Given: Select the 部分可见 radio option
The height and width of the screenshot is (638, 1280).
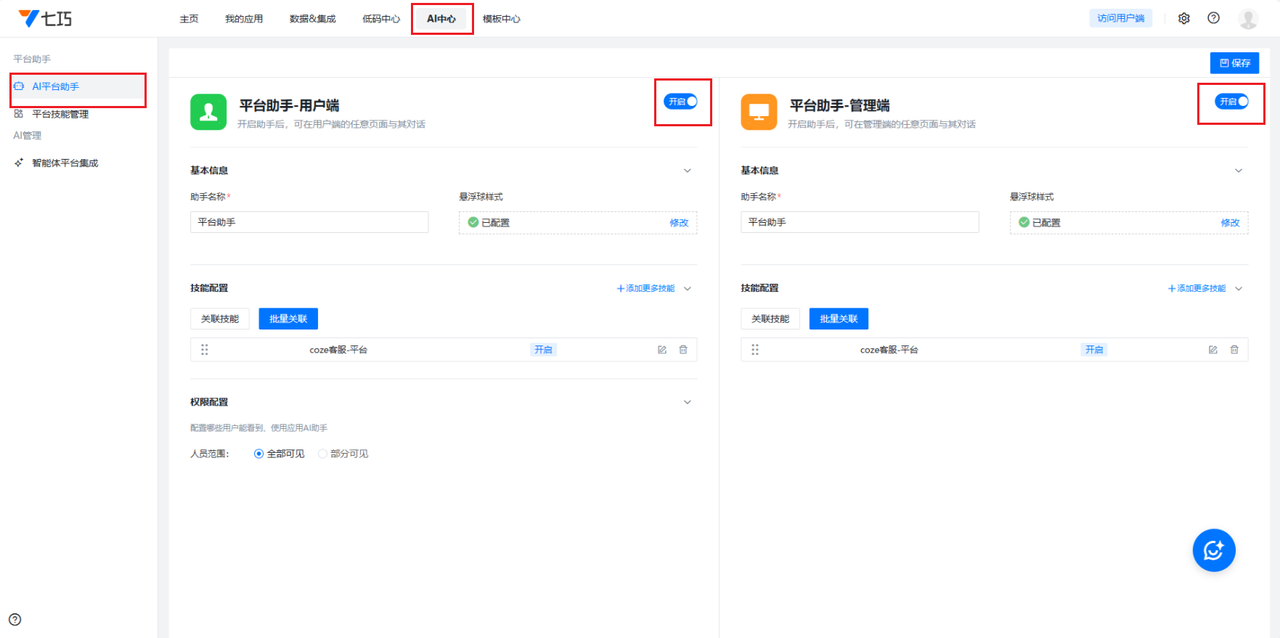Looking at the screenshot, I should (x=323, y=454).
